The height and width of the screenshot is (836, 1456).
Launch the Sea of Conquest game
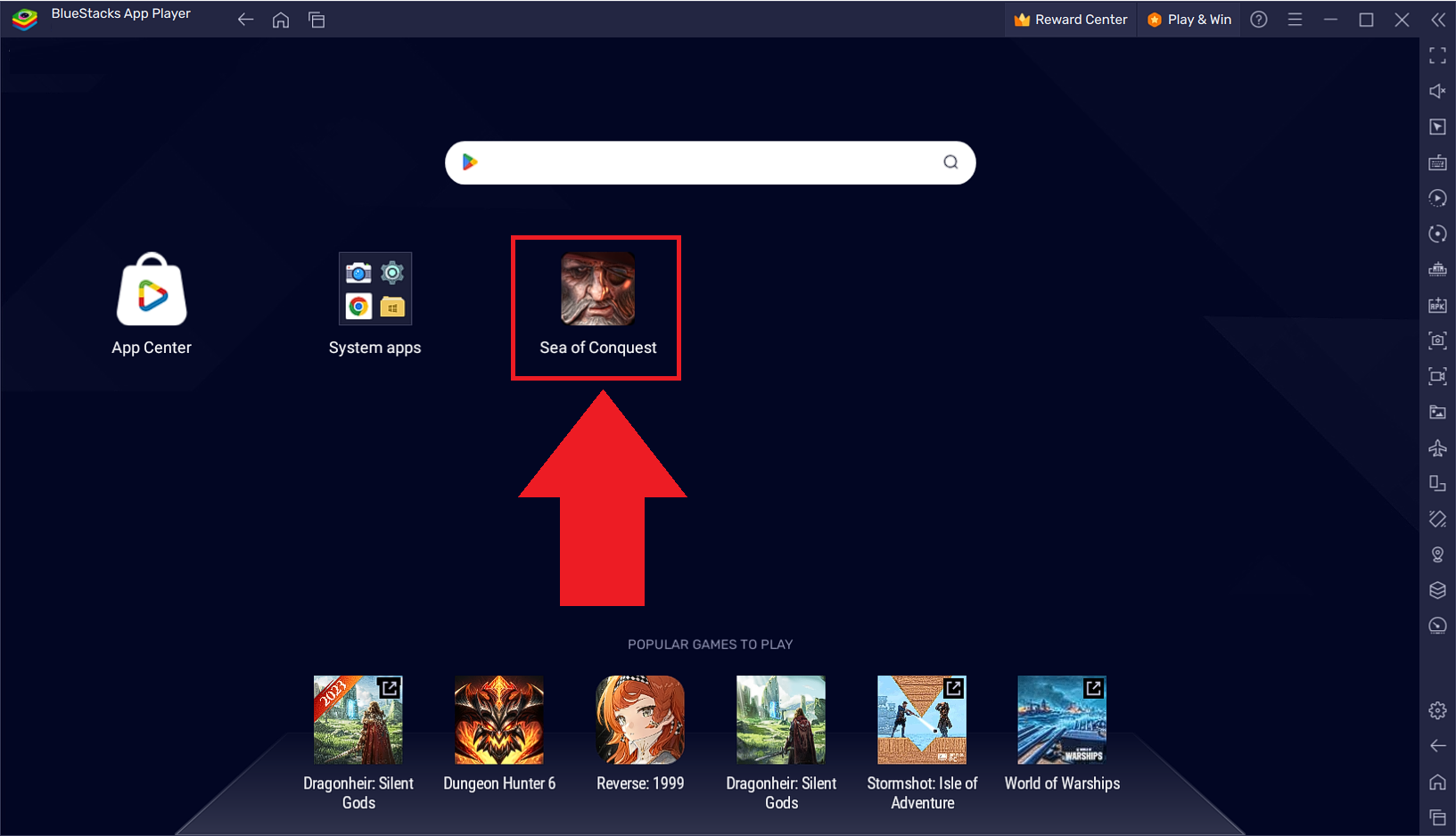point(597,304)
